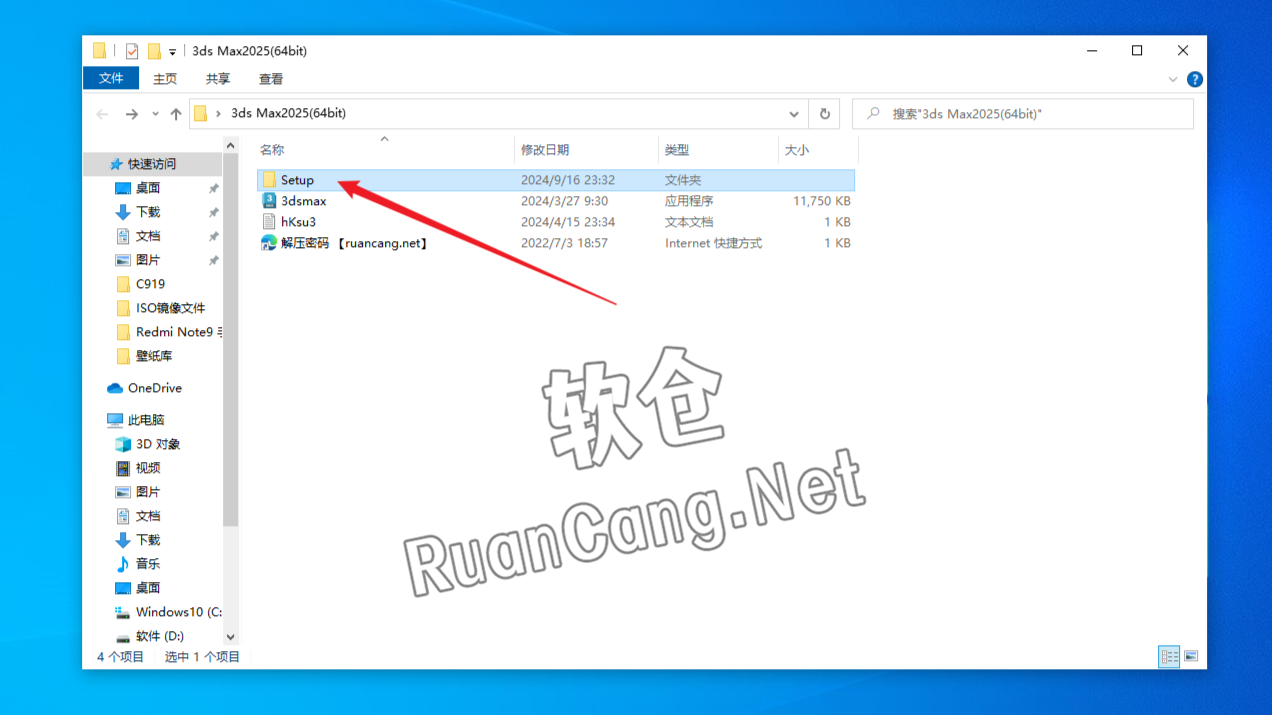The width and height of the screenshot is (1272, 715).
Task: Select the hKsu3 text document icon
Action: tap(269, 222)
